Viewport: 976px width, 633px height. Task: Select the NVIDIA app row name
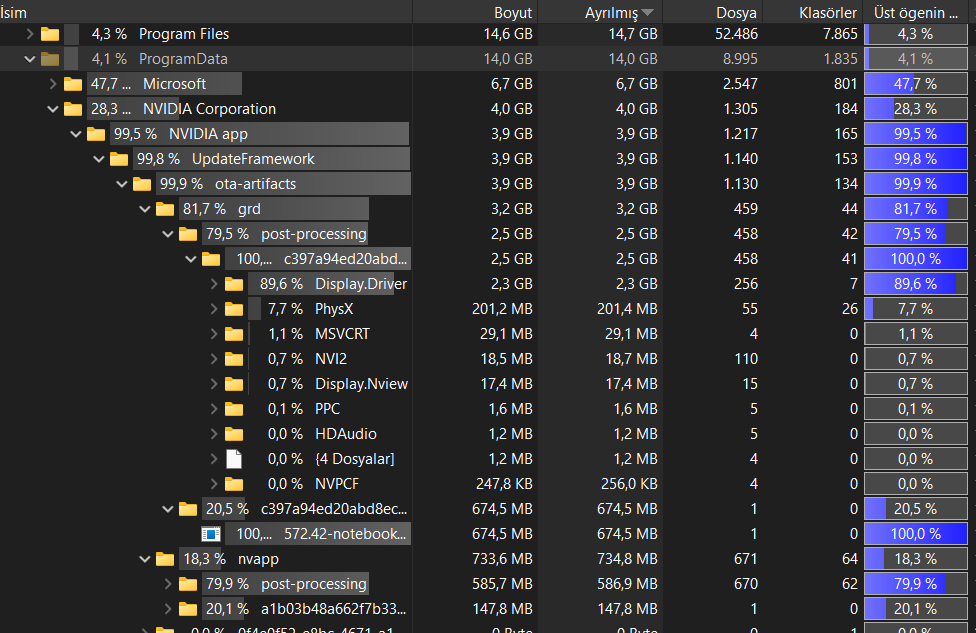209,134
